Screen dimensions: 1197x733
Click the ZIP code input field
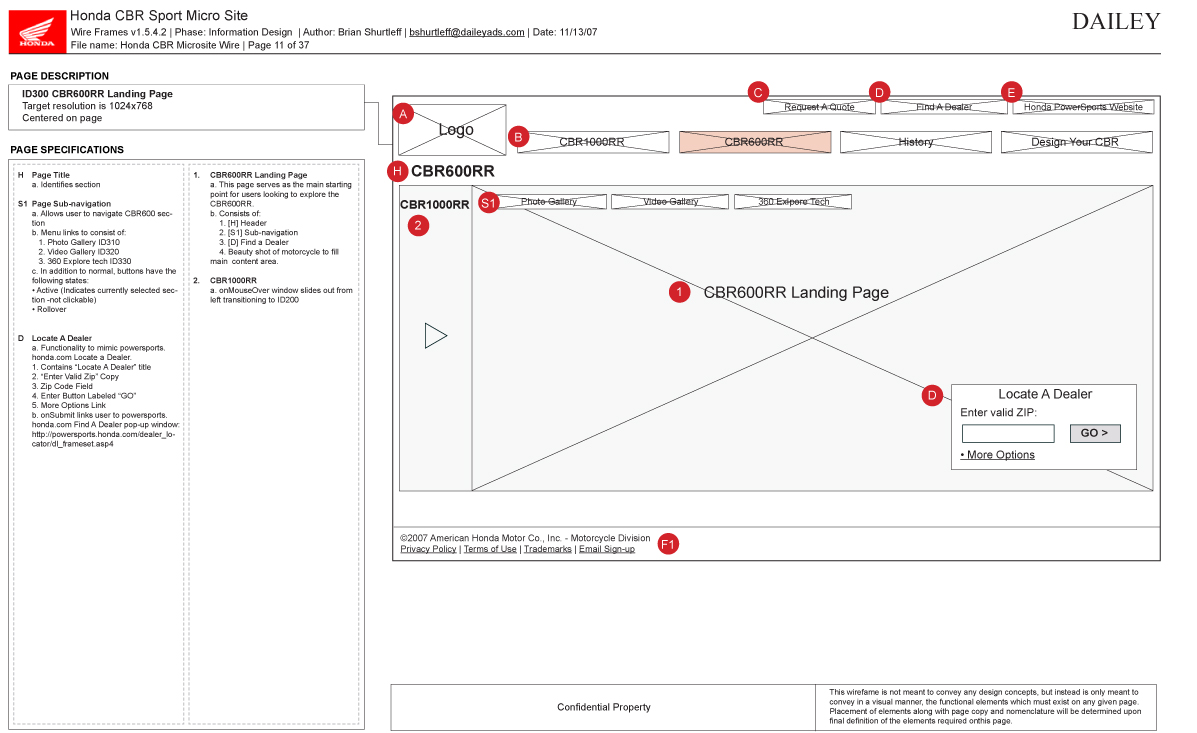click(x=1007, y=434)
